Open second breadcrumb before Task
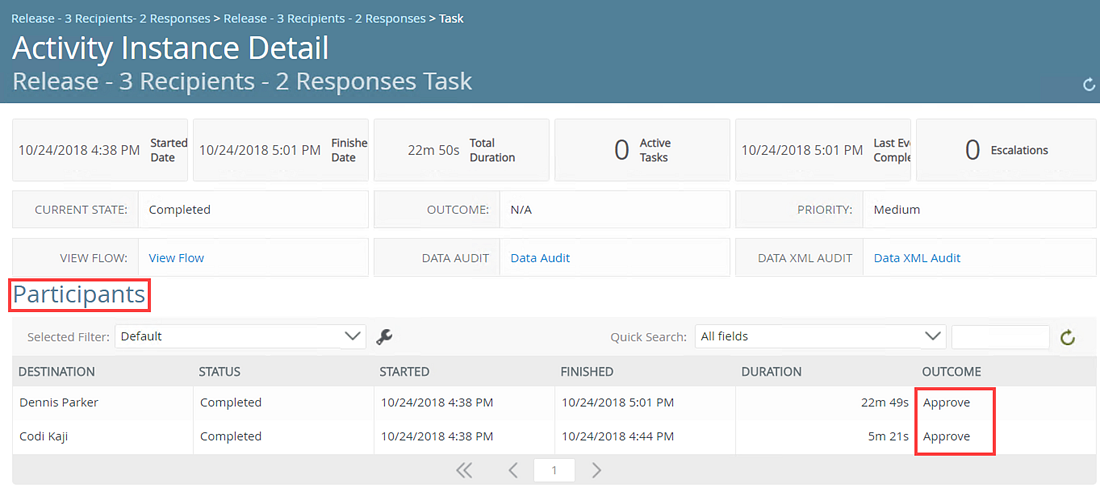 [324, 18]
